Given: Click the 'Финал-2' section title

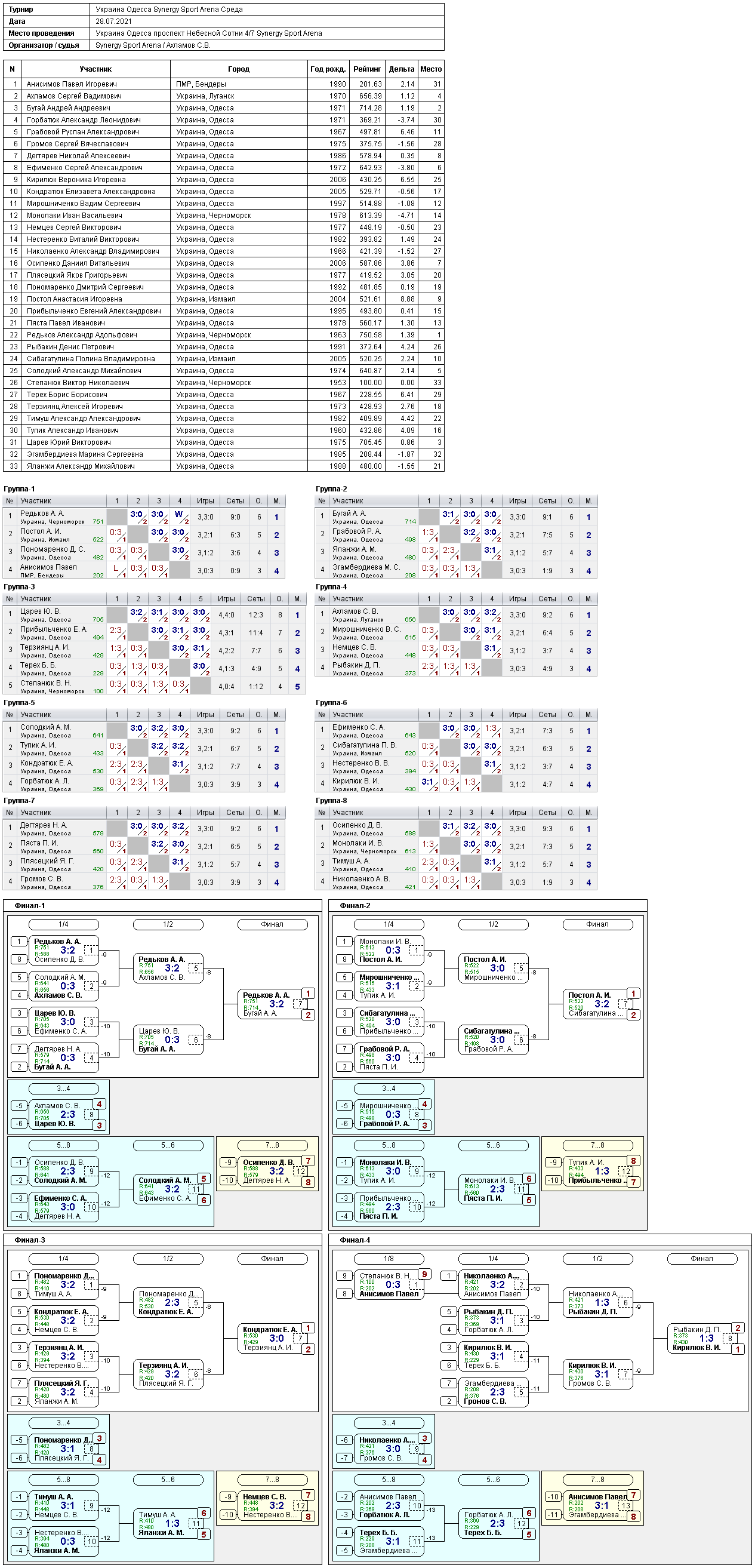Looking at the screenshot, I should point(355,906).
